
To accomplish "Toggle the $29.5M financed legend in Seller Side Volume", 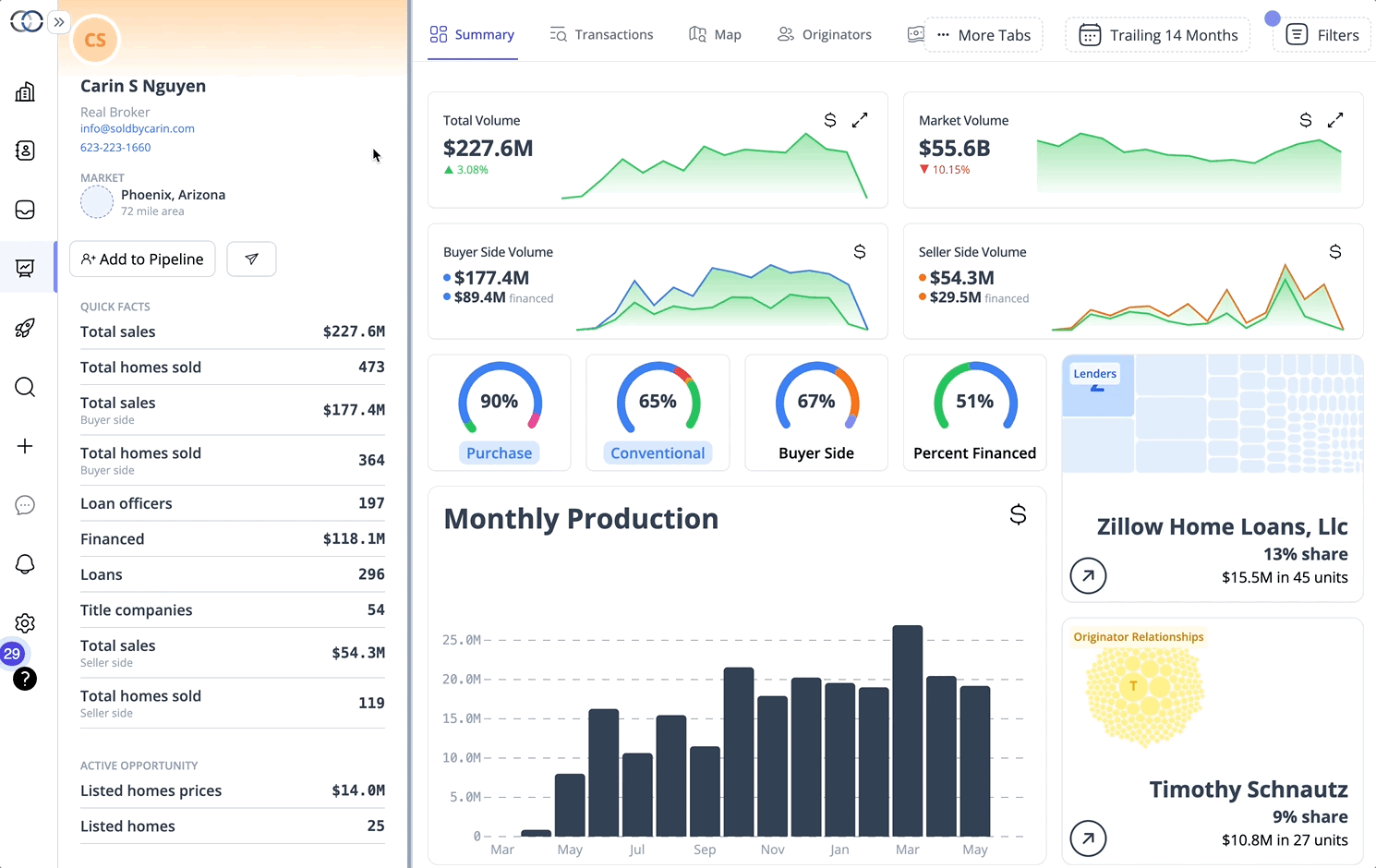I will point(976,297).
